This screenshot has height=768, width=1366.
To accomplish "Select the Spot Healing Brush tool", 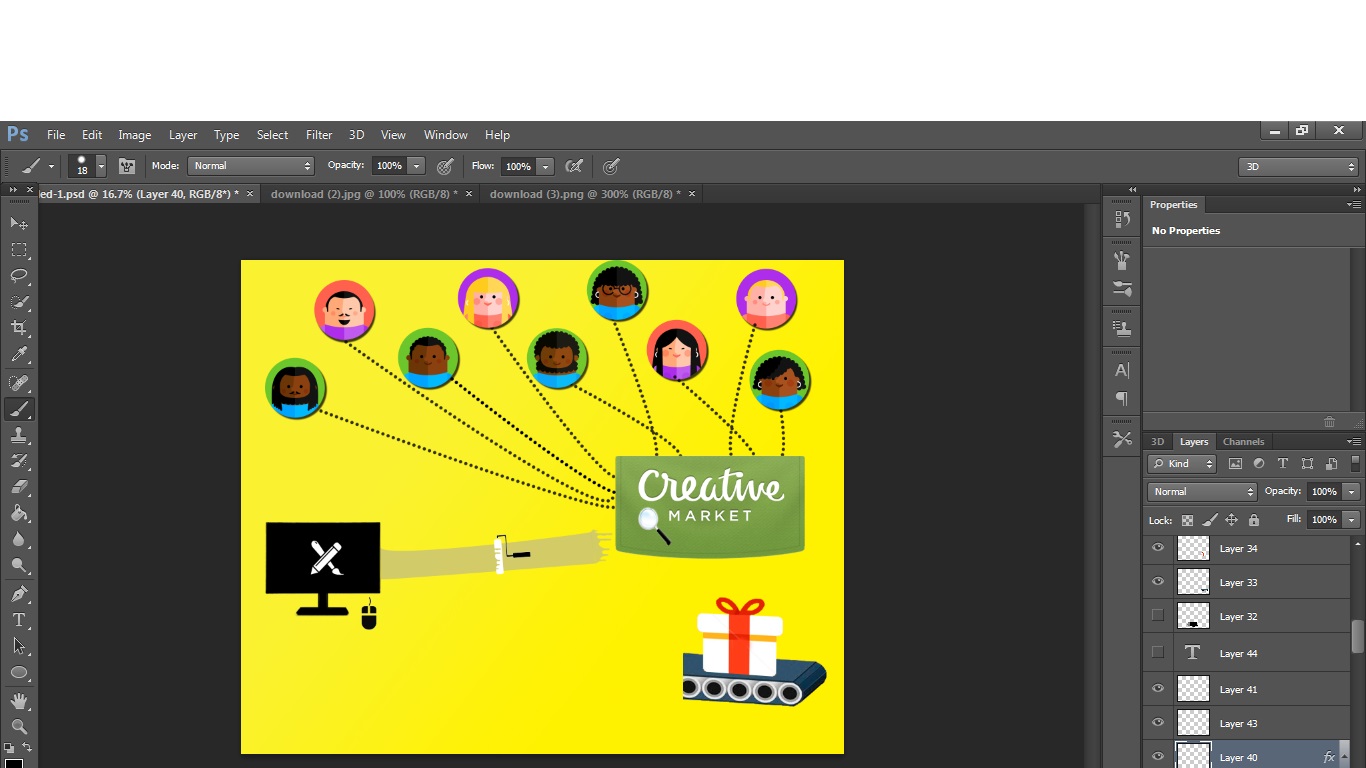I will (19, 383).
